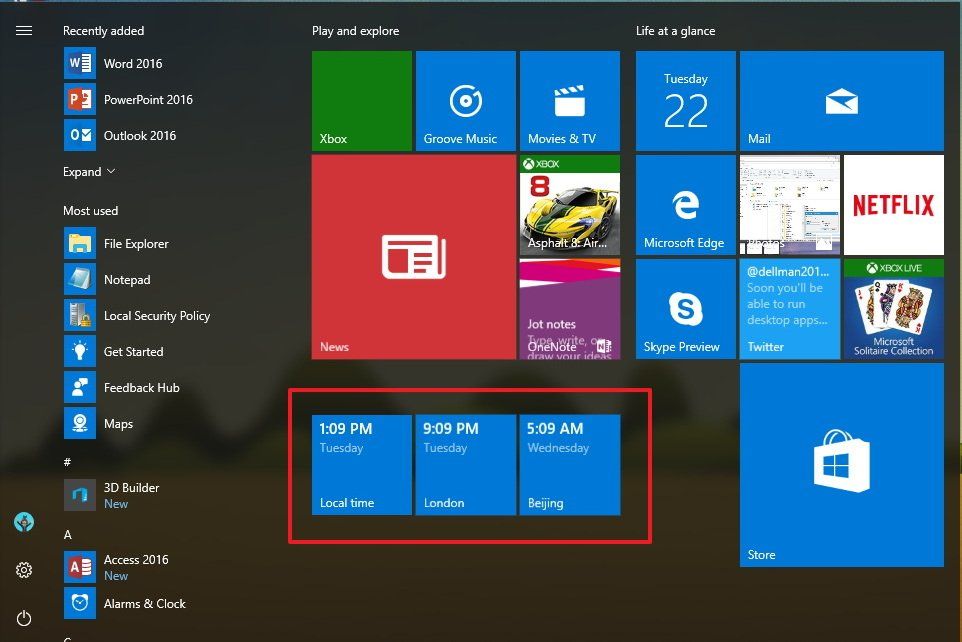Image resolution: width=962 pixels, height=642 pixels.
Task: Open the hamburger menu
Action: (x=23, y=30)
